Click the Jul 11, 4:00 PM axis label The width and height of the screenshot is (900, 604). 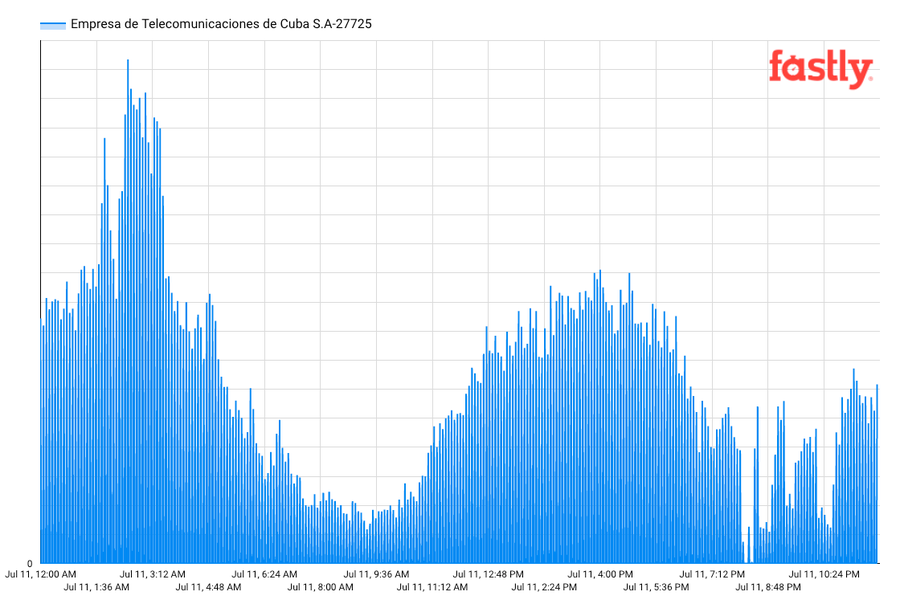(x=600, y=574)
